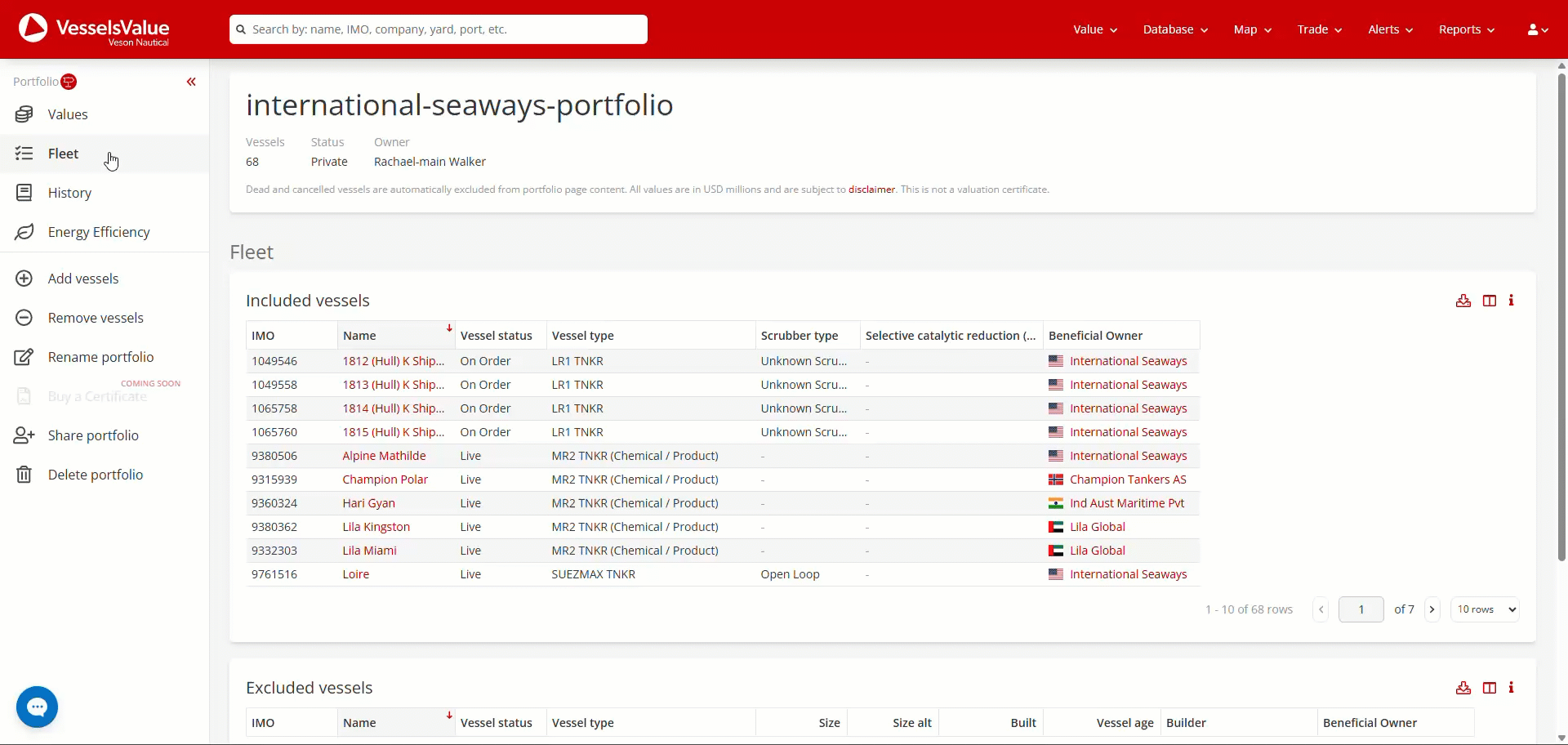Open the History section icon
Viewport: 1568px width, 745px height.
[24, 193]
